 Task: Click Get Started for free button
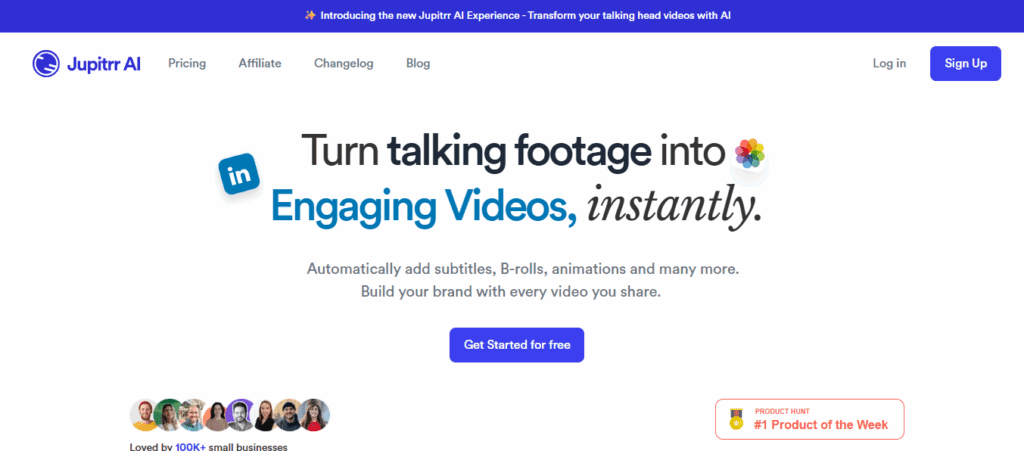coord(517,345)
